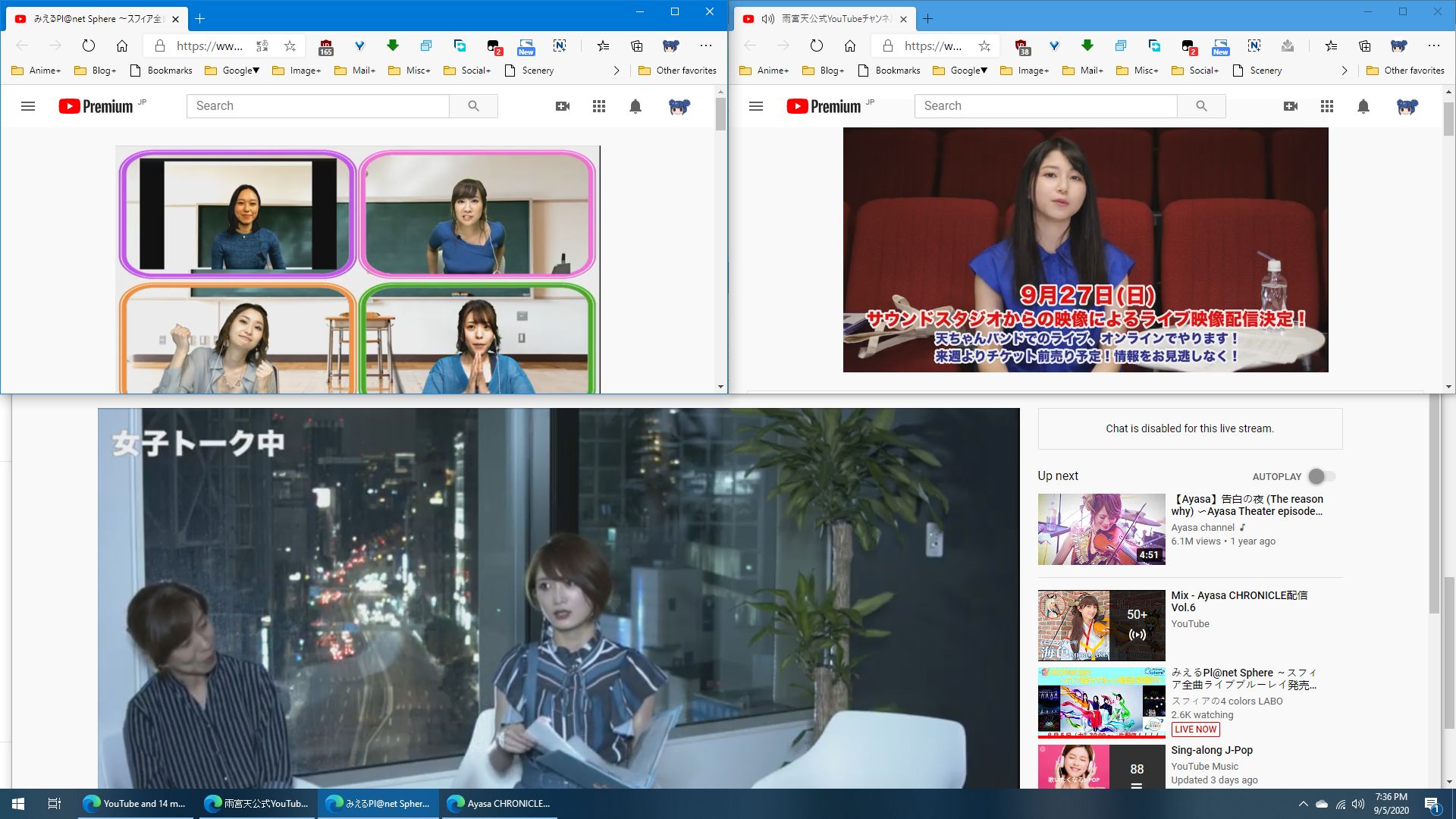Open the YouTube apps grid icon
Viewport: 1456px width, 819px height.
[599, 106]
